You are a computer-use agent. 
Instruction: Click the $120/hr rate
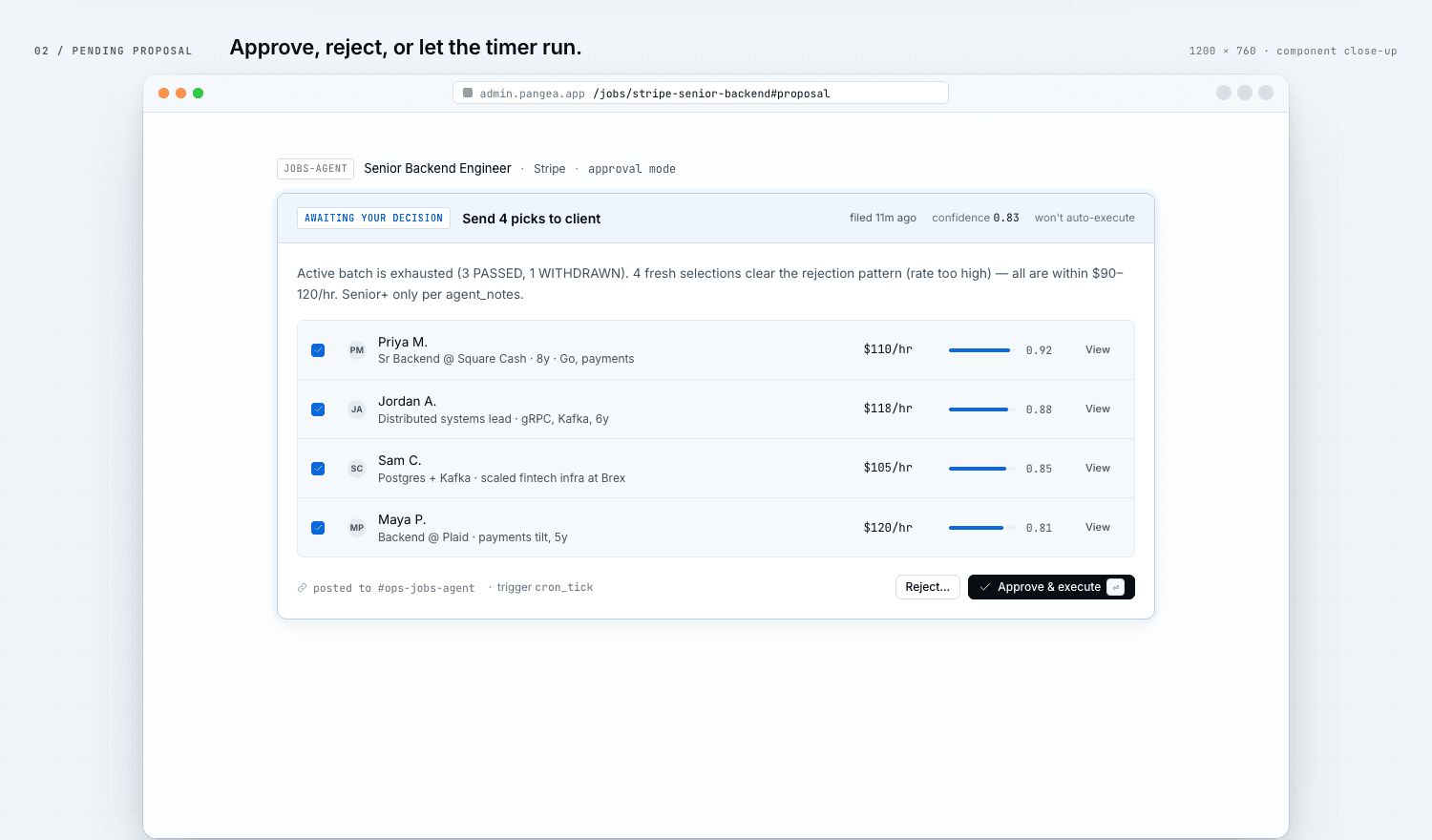click(888, 527)
